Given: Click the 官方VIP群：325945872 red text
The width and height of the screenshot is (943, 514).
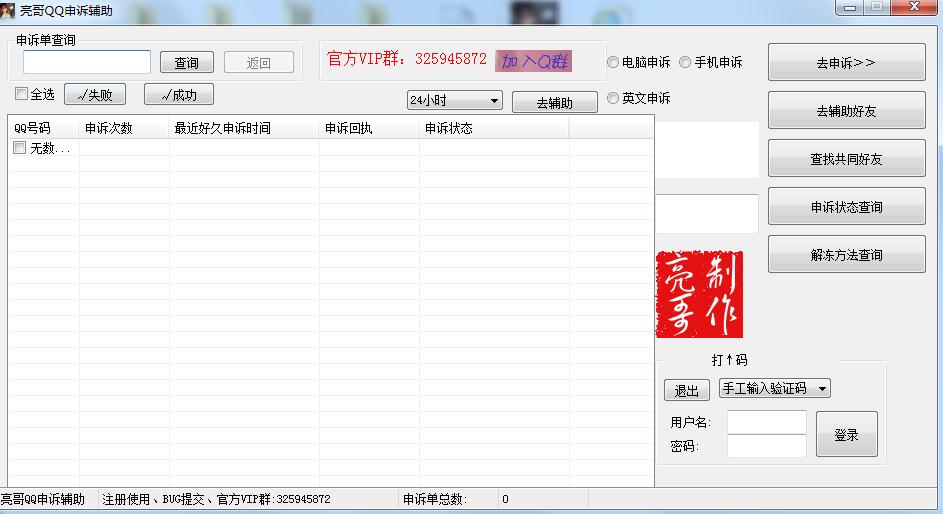Looking at the screenshot, I should (x=407, y=59).
